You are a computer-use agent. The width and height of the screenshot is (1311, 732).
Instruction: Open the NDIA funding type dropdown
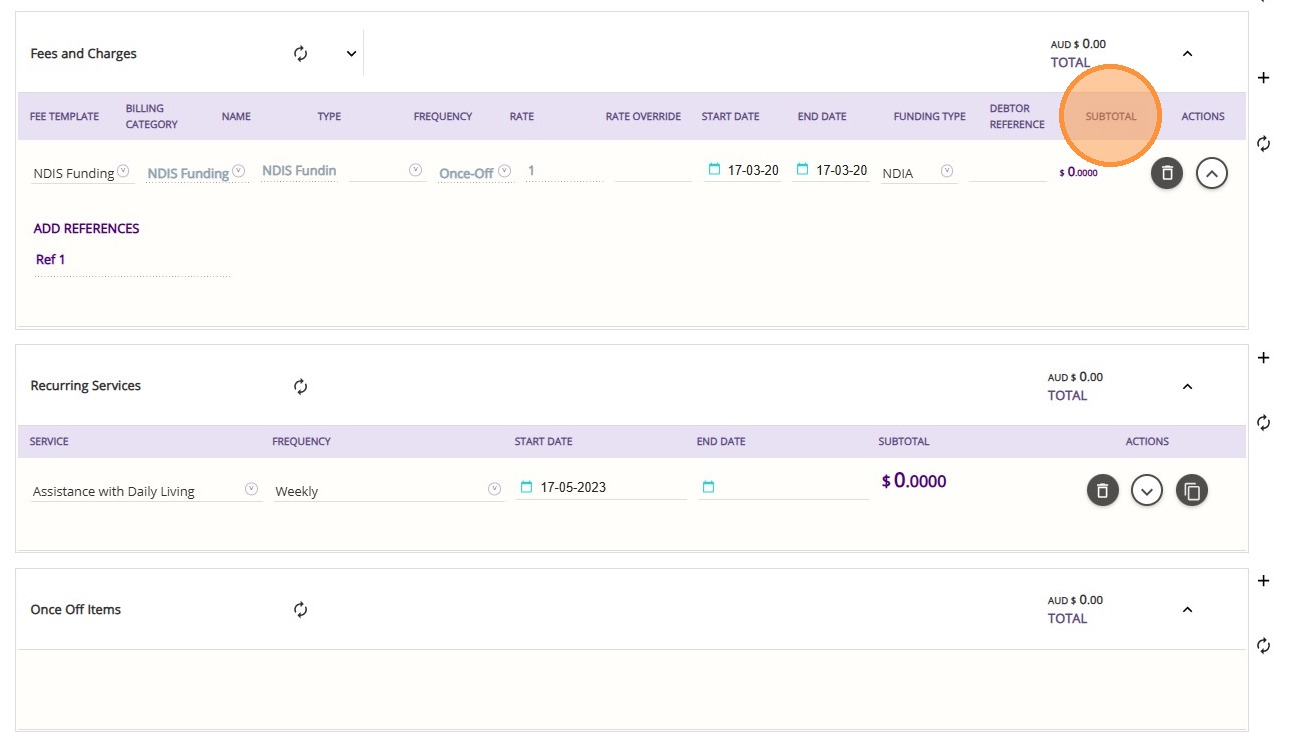tap(946, 171)
